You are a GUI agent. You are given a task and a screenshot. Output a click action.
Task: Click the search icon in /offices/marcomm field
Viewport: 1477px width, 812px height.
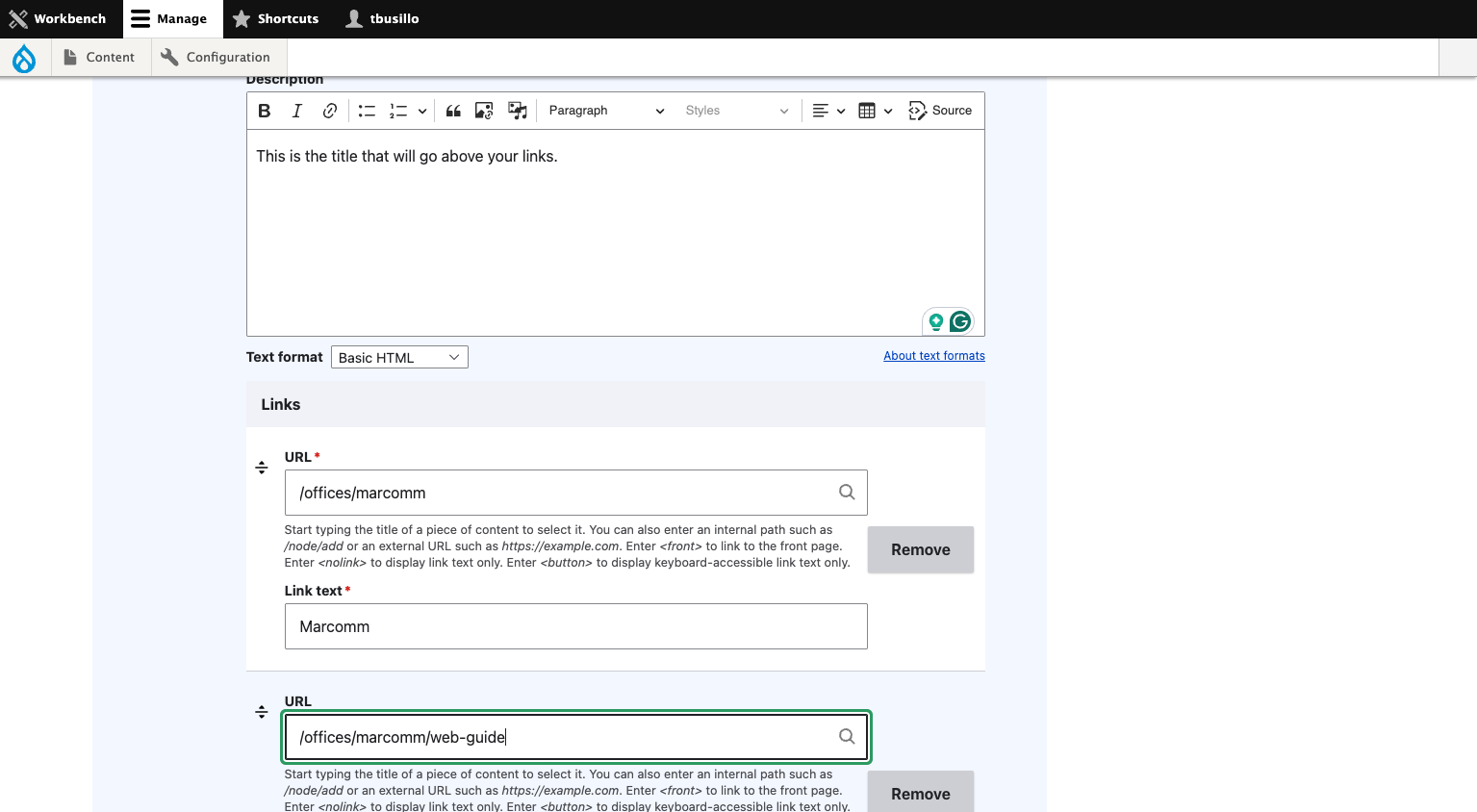click(x=847, y=492)
